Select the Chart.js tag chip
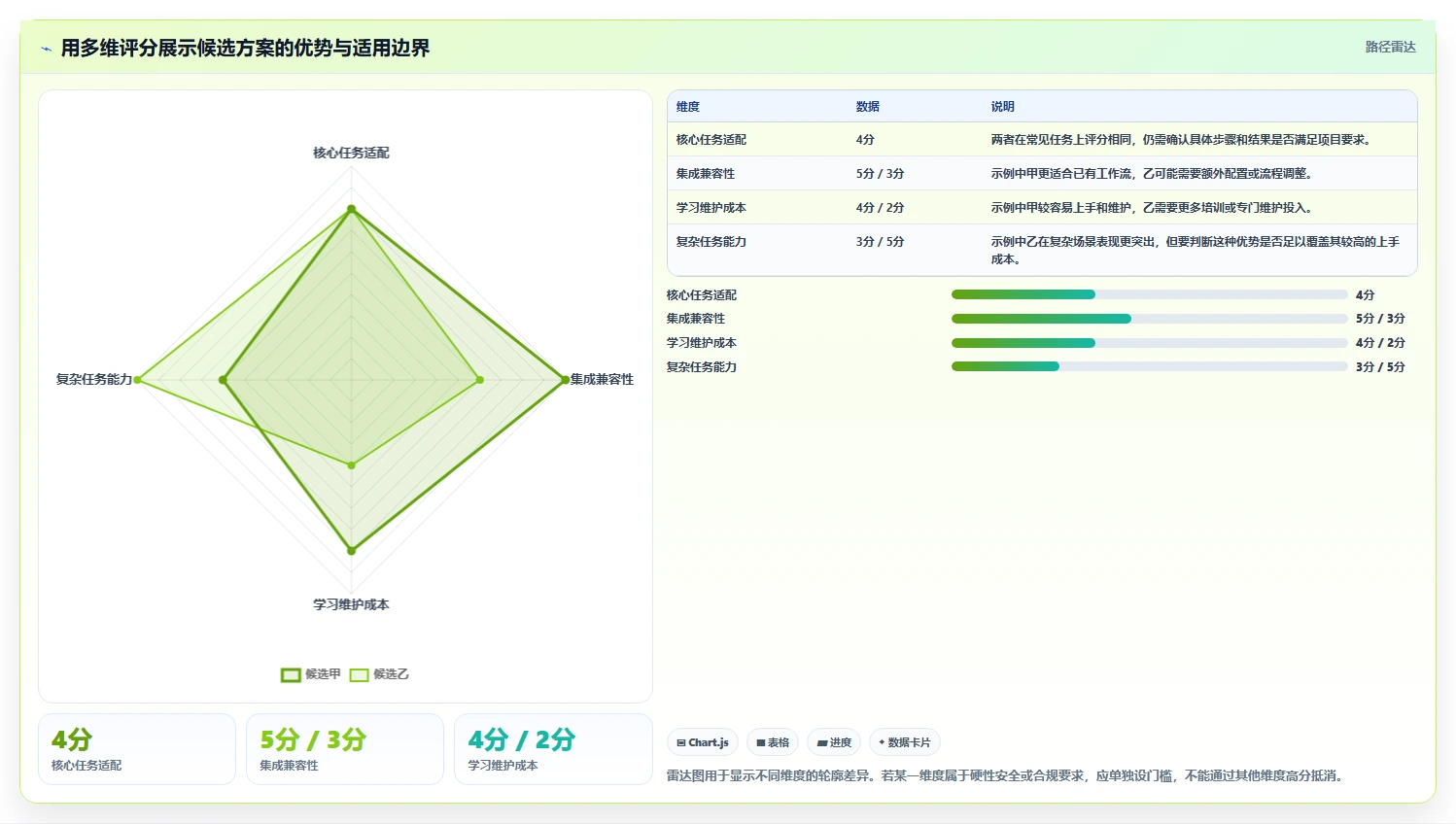 click(703, 742)
